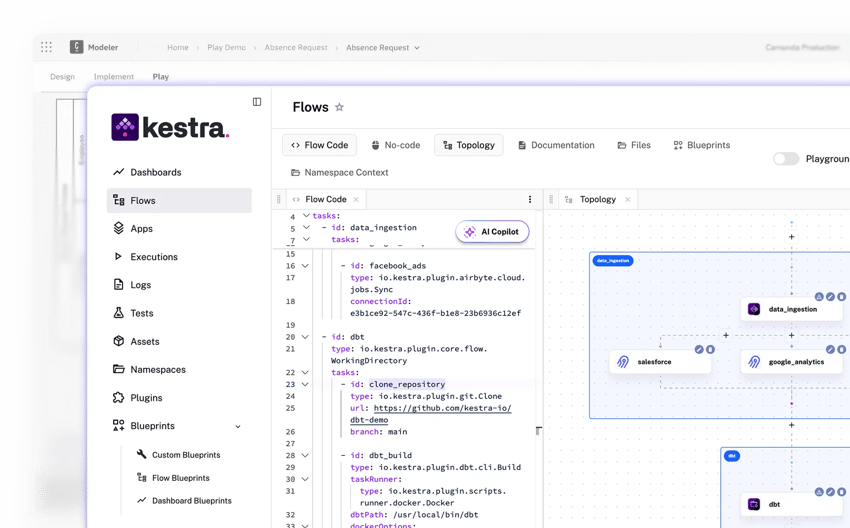
Task: Switch to the Documentation tab
Action: [x=556, y=145]
